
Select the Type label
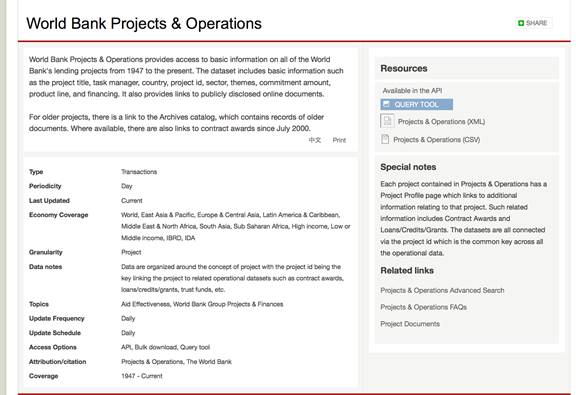[x=36, y=172]
